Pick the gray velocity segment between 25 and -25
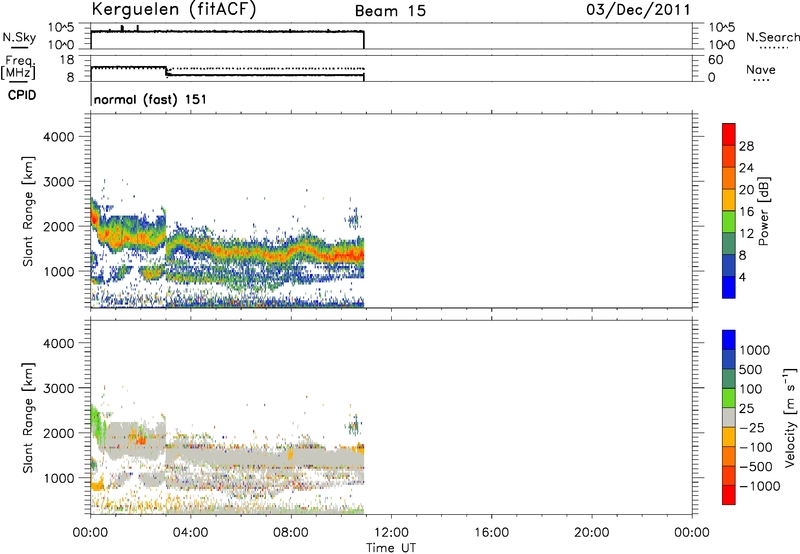The height and width of the screenshot is (554, 800). [729, 418]
